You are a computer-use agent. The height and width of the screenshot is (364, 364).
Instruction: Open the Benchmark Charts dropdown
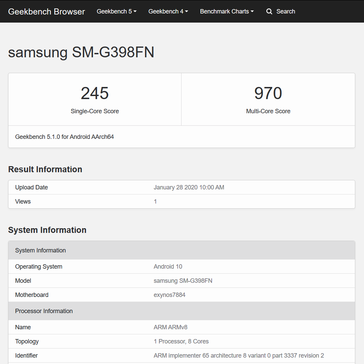227,11
